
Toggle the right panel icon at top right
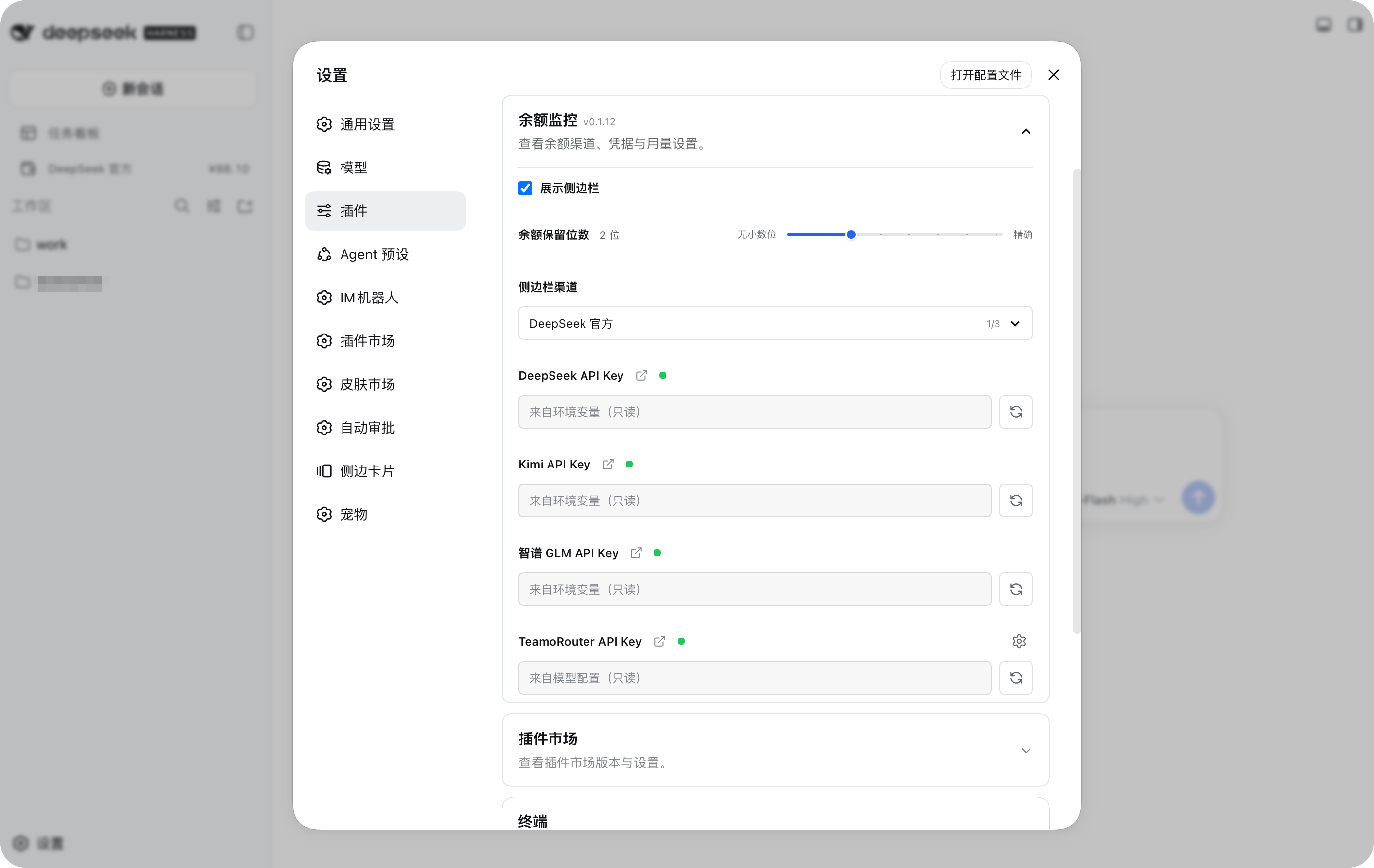click(x=1355, y=25)
